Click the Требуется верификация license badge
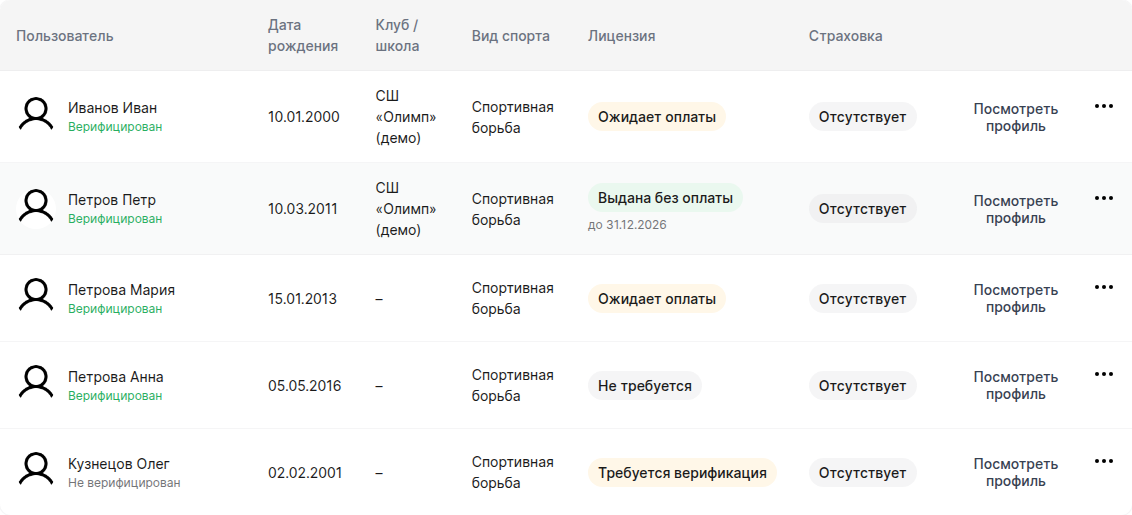The image size is (1132, 515). [682, 473]
